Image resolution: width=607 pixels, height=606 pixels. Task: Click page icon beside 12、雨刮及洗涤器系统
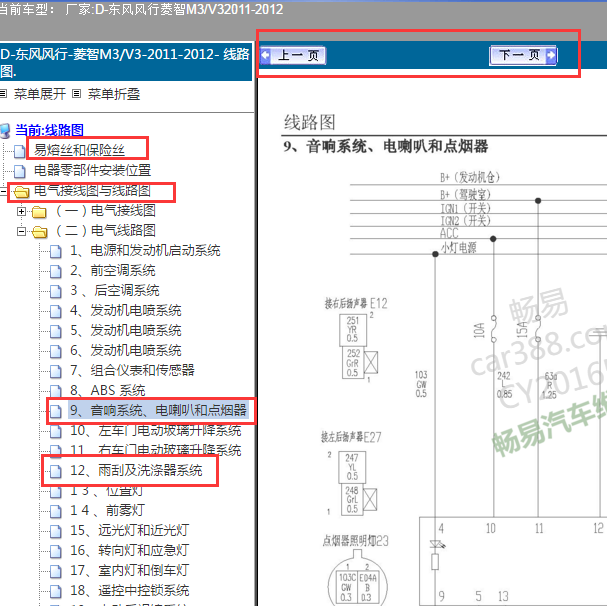(x=56, y=471)
